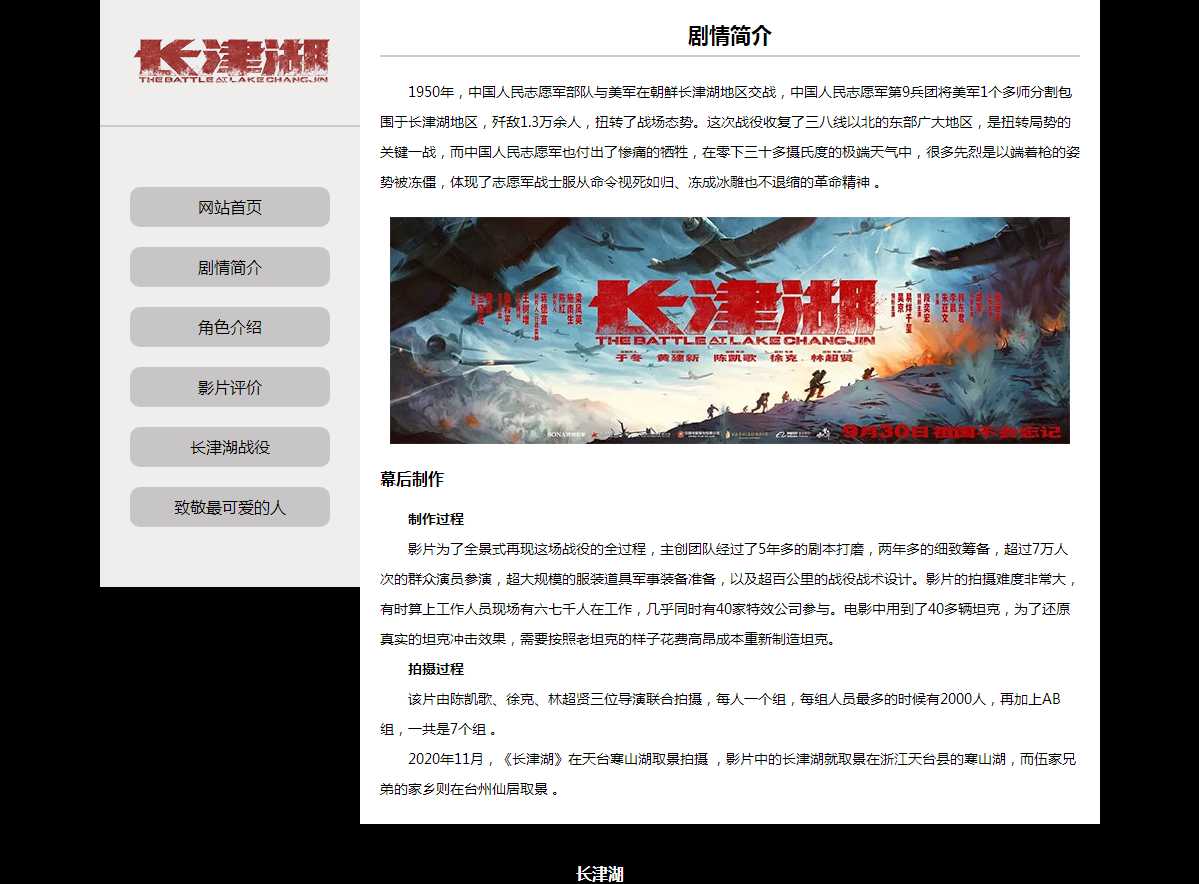
Task: Click the 剧情简介 page title heading
Action: [x=729, y=36]
